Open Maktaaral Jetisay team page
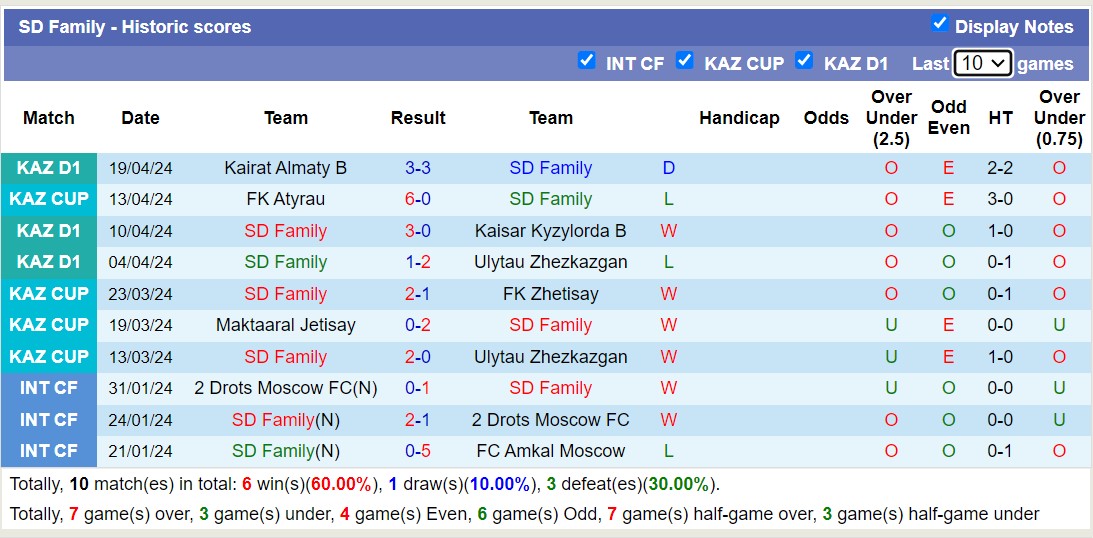This screenshot has height=538, width=1093. [286, 325]
